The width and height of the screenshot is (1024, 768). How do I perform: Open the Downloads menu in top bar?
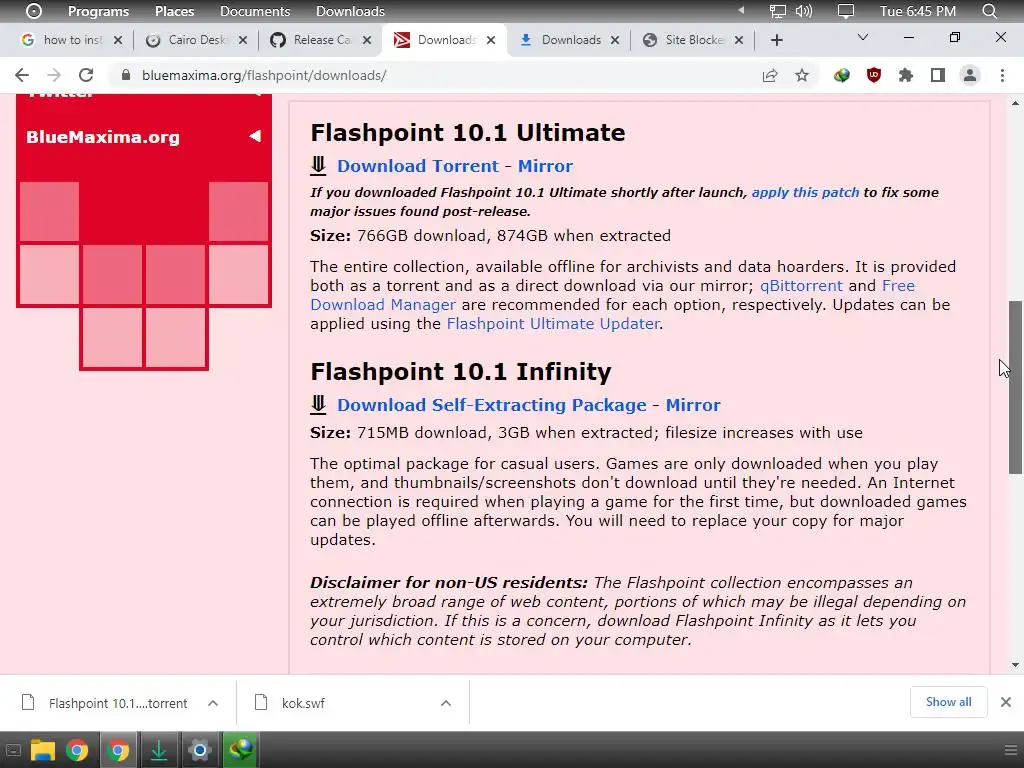[350, 11]
